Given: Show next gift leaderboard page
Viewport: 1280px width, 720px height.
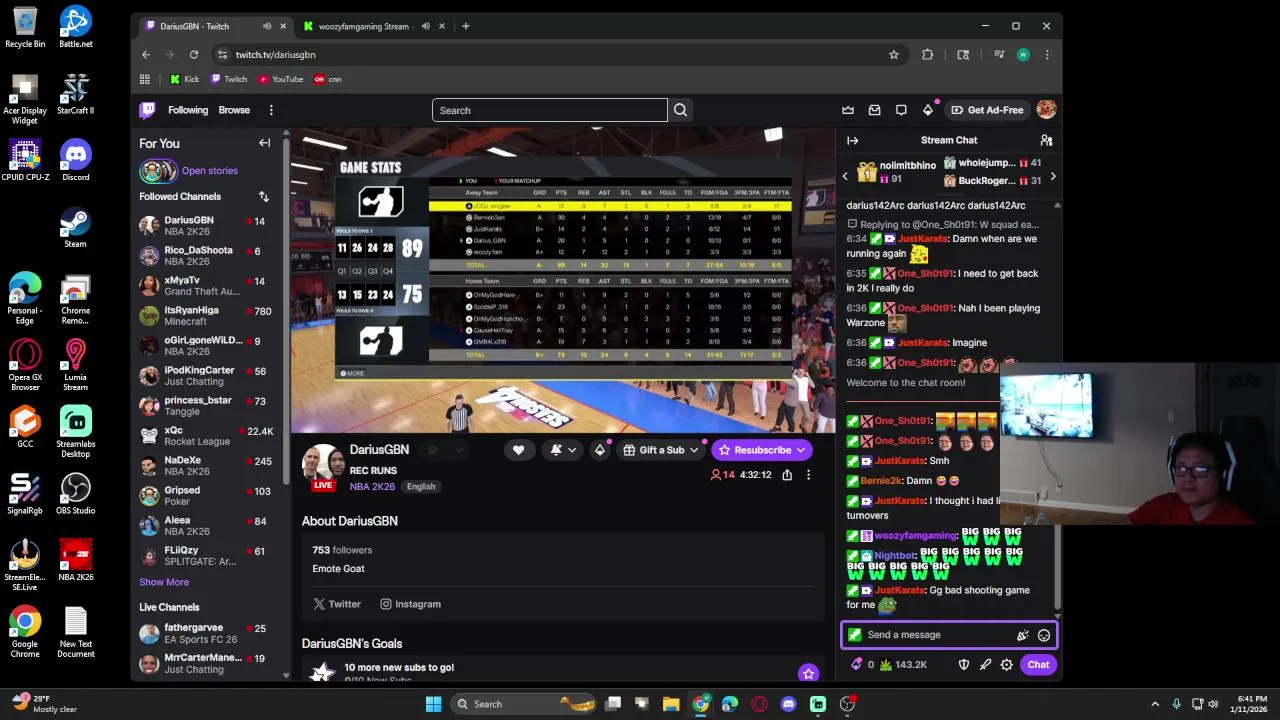Looking at the screenshot, I should [1052, 177].
